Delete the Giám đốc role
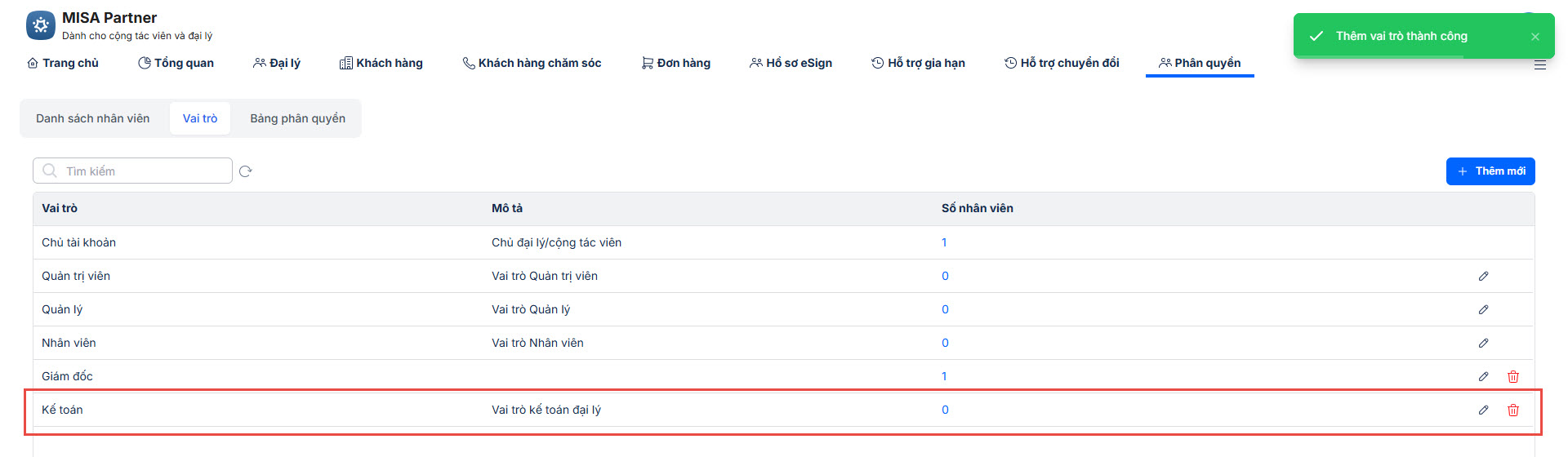 point(1512,377)
